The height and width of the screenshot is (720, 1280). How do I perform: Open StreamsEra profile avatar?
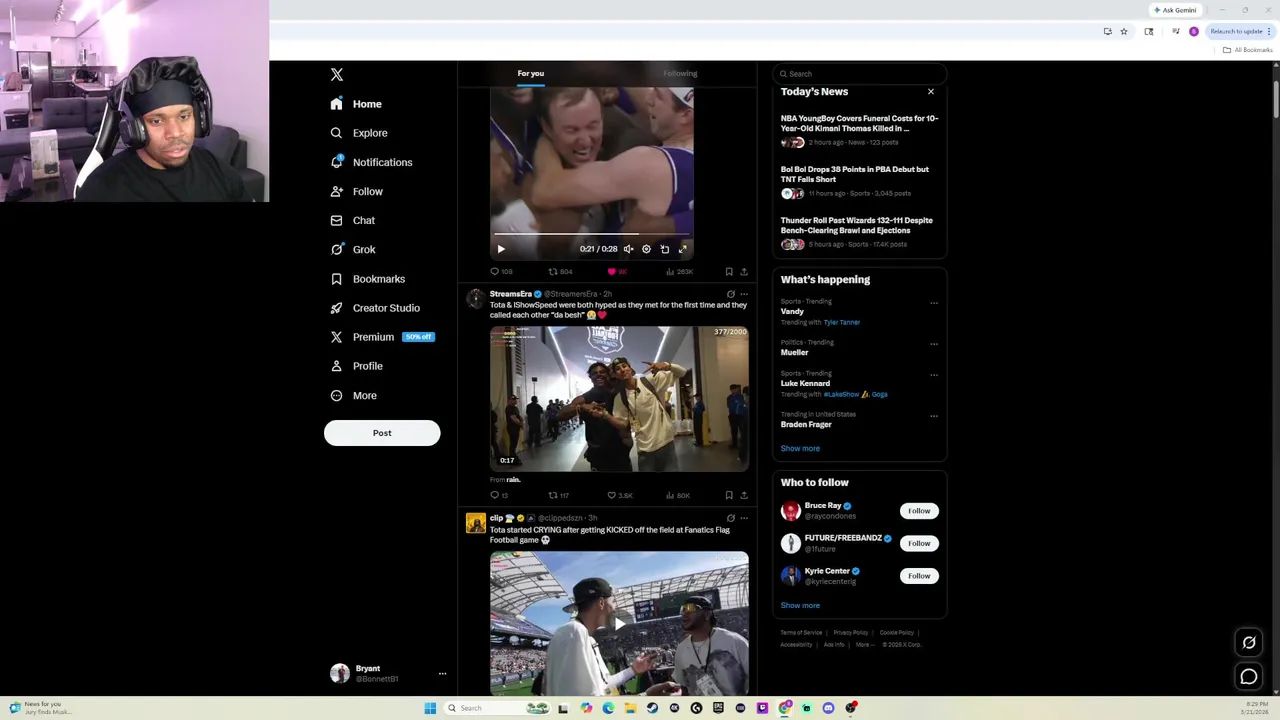coord(475,298)
